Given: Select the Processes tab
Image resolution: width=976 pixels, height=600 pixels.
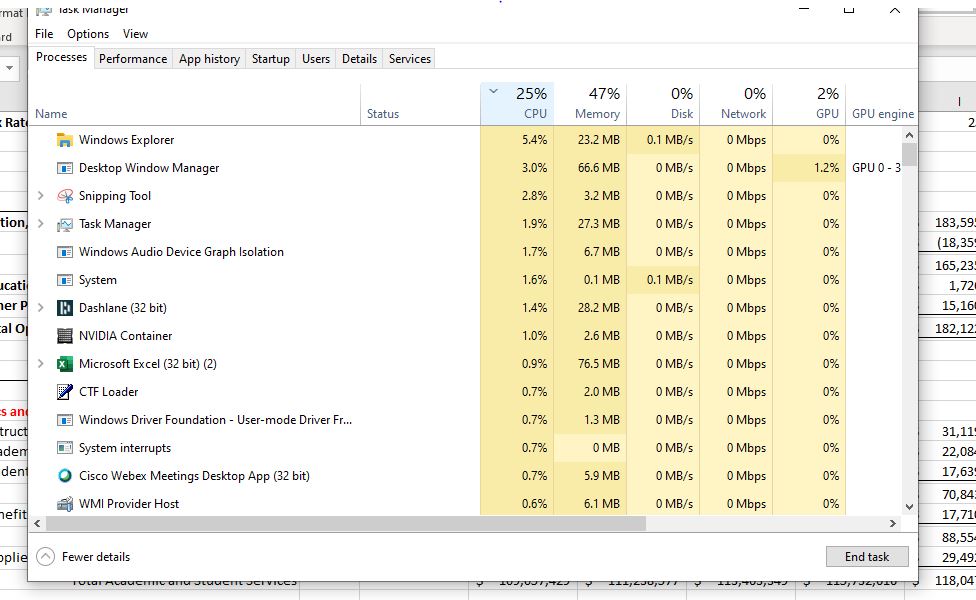Looking at the screenshot, I should point(61,57).
